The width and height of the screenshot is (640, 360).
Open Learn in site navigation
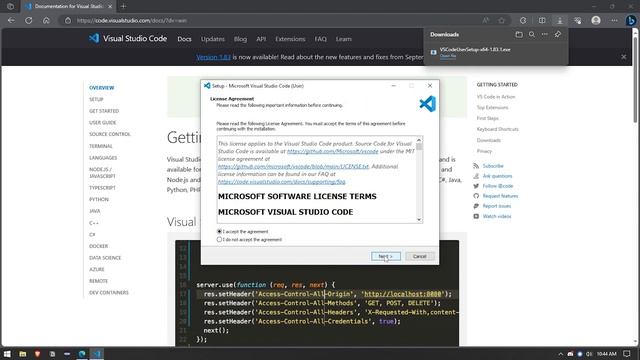tap(343, 39)
